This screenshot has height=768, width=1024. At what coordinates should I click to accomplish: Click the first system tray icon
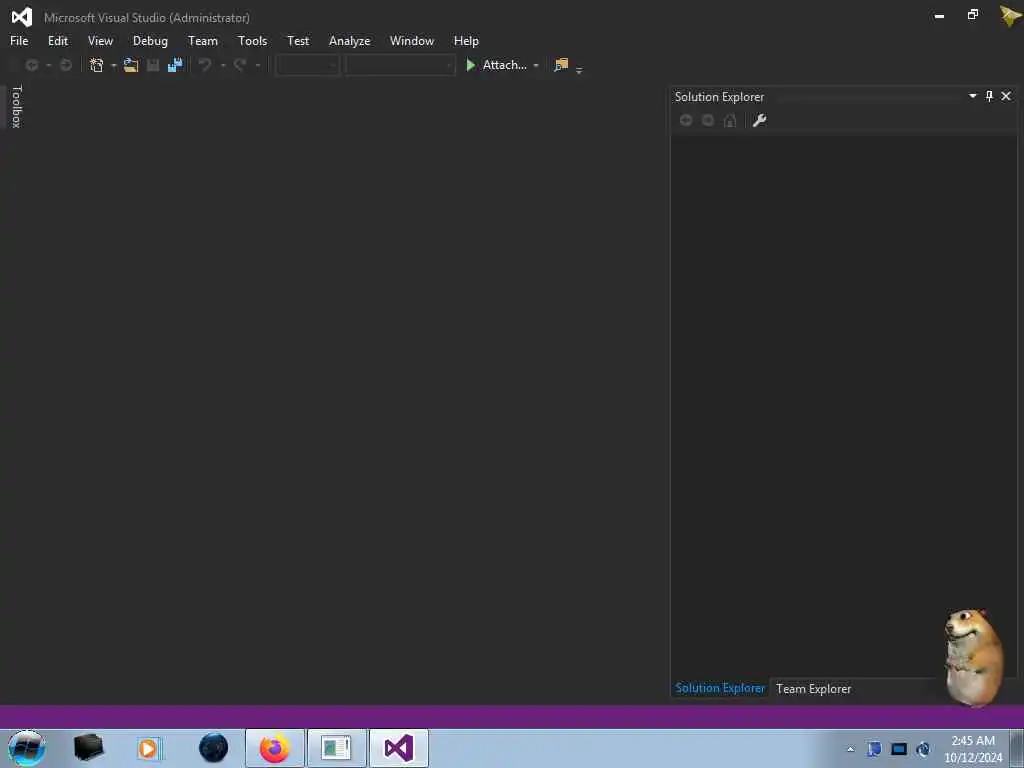point(874,749)
